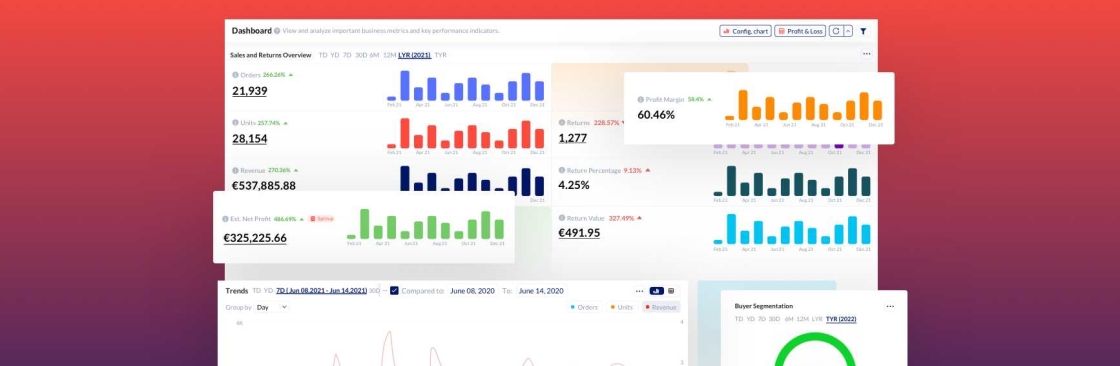Open the Returns value 1,277
The width and height of the screenshot is (1120, 366).
[x=572, y=138]
